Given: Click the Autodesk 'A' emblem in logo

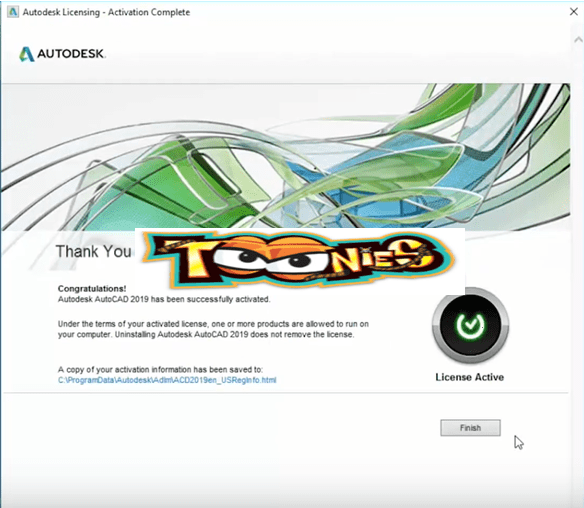Looking at the screenshot, I should [26, 54].
